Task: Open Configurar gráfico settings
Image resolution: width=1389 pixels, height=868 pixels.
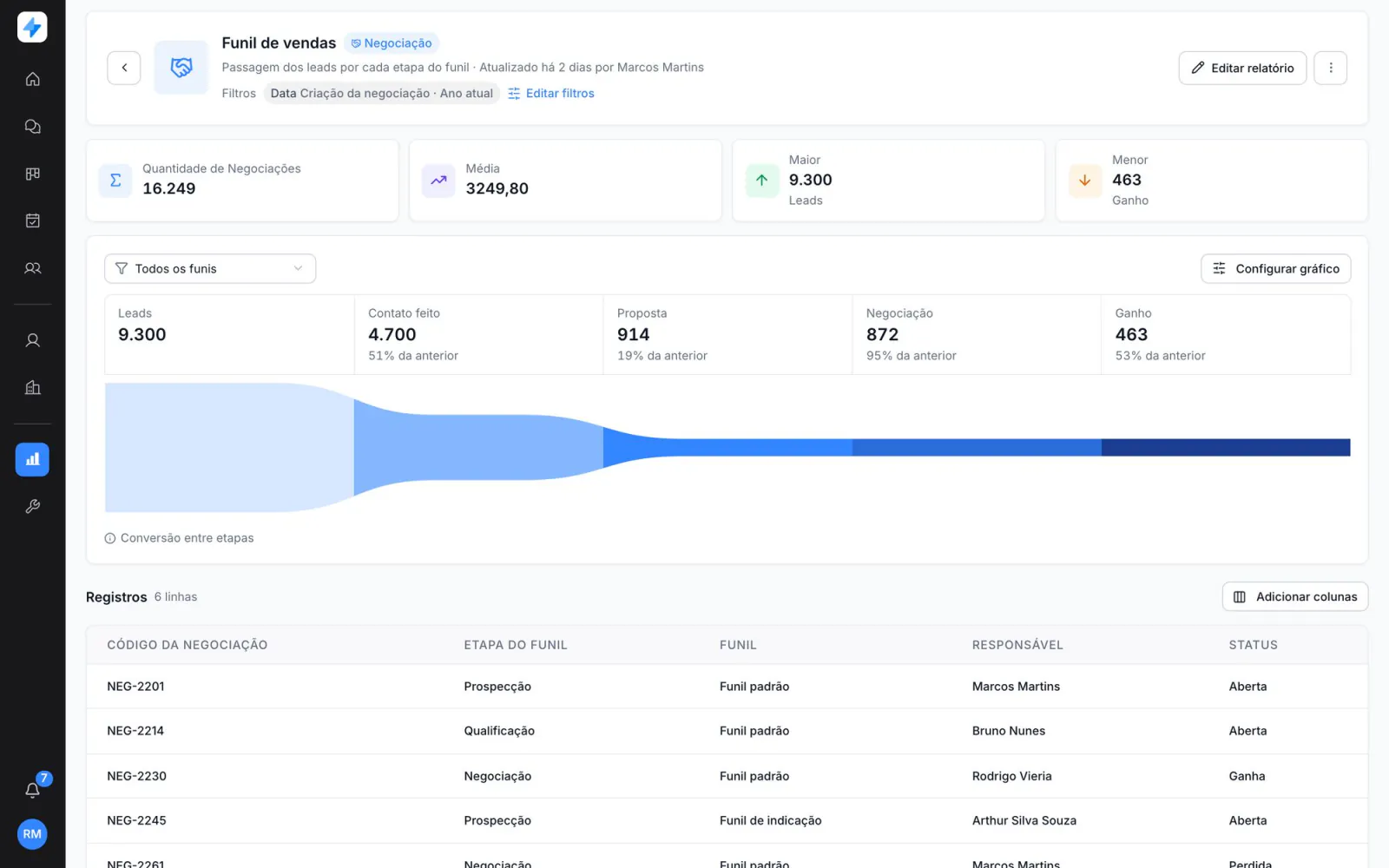Action: coord(1275,269)
